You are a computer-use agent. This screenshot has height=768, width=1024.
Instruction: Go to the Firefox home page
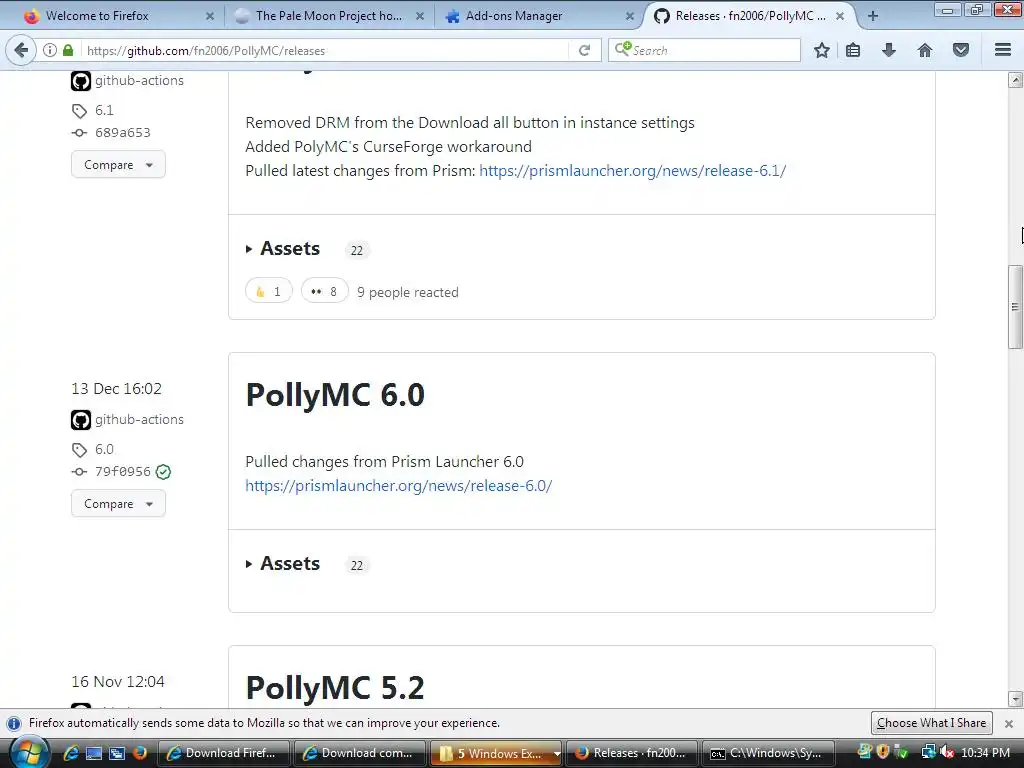[925, 50]
